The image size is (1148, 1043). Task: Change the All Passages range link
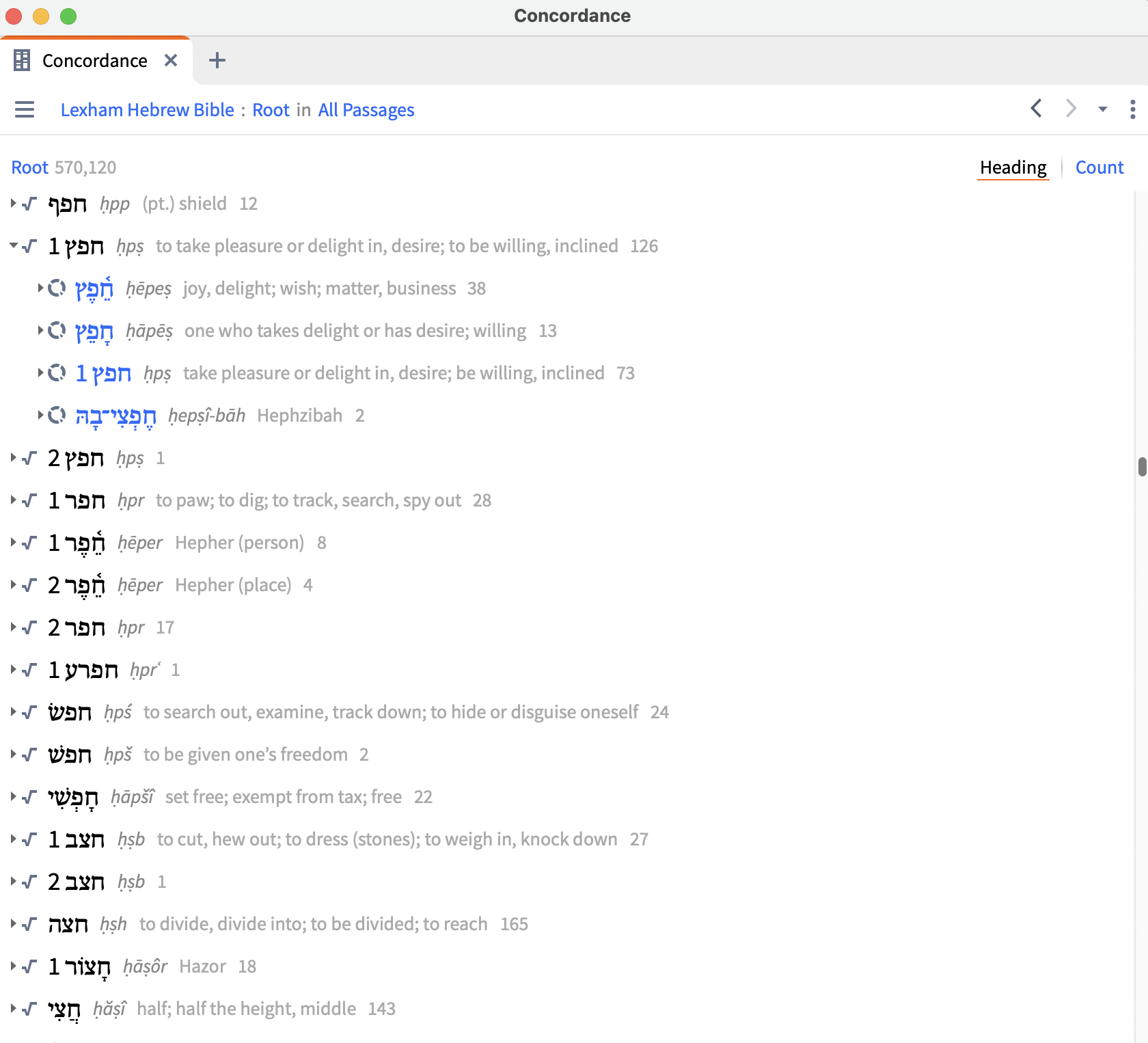click(x=366, y=110)
